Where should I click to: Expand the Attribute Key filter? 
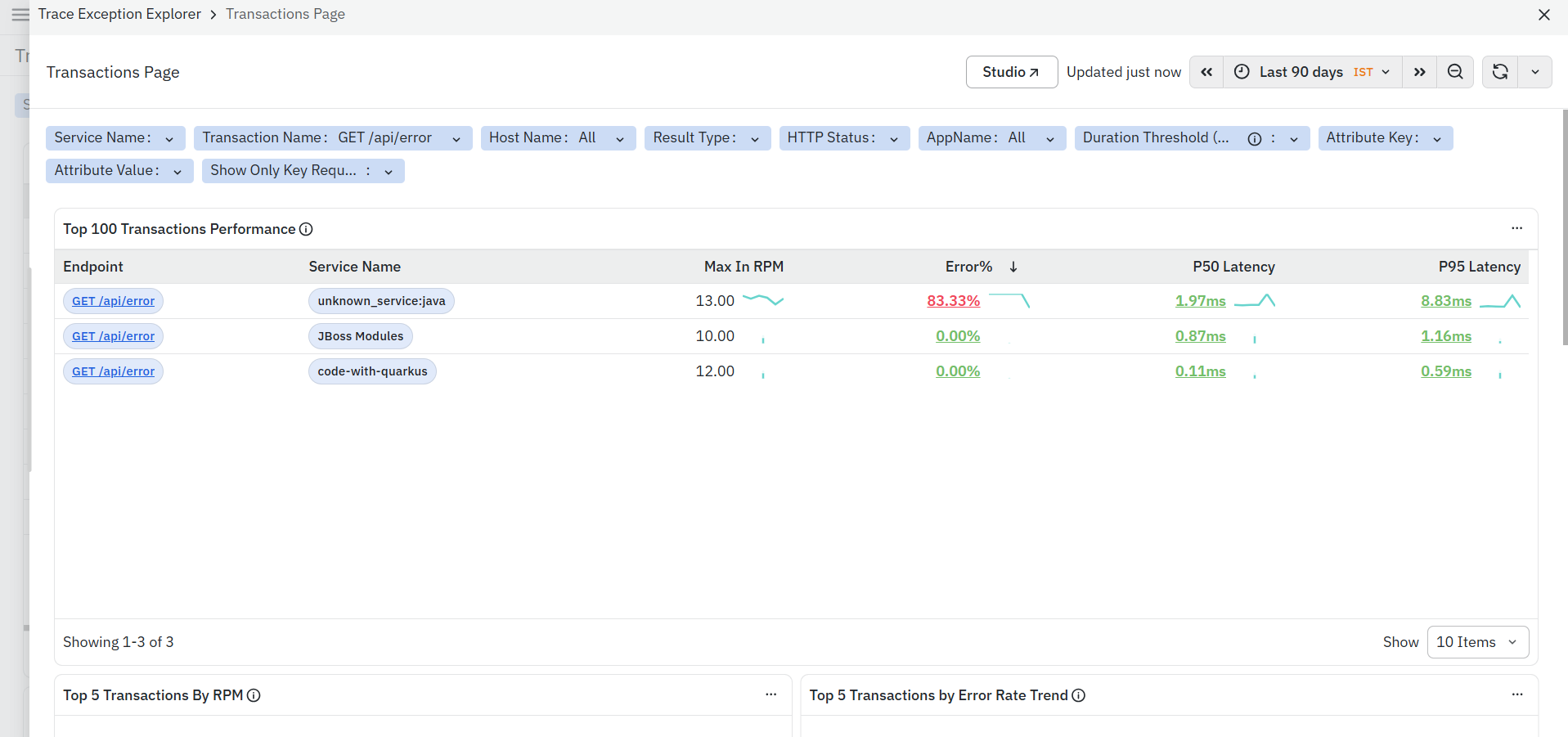[x=1386, y=138]
